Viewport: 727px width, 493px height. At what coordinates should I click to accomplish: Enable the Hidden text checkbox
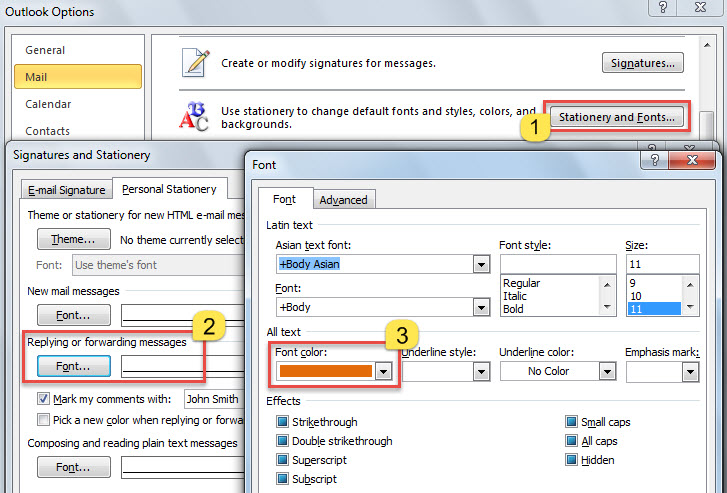[x=571, y=460]
